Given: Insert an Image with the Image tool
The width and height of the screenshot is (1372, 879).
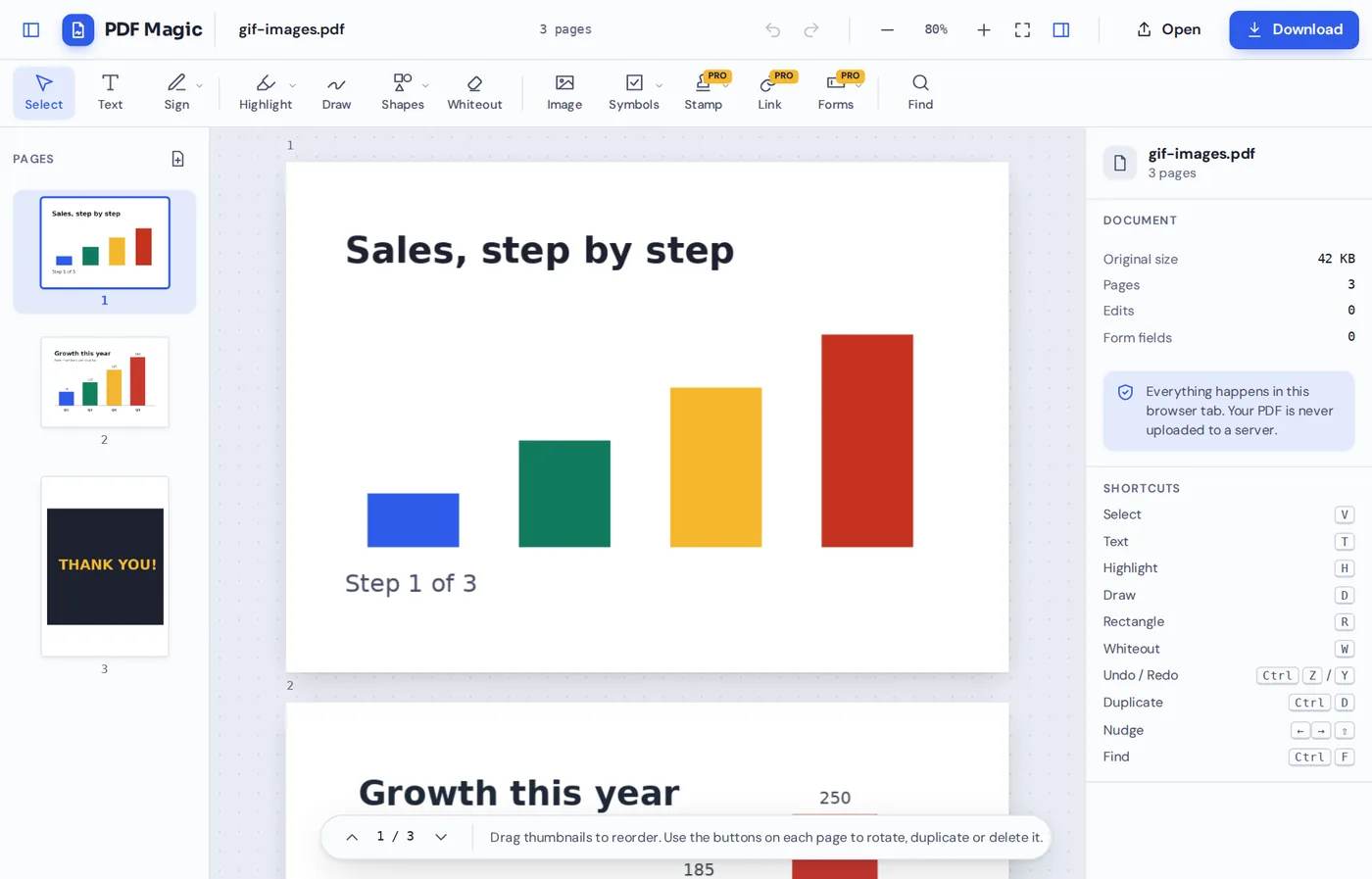Looking at the screenshot, I should click(564, 92).
